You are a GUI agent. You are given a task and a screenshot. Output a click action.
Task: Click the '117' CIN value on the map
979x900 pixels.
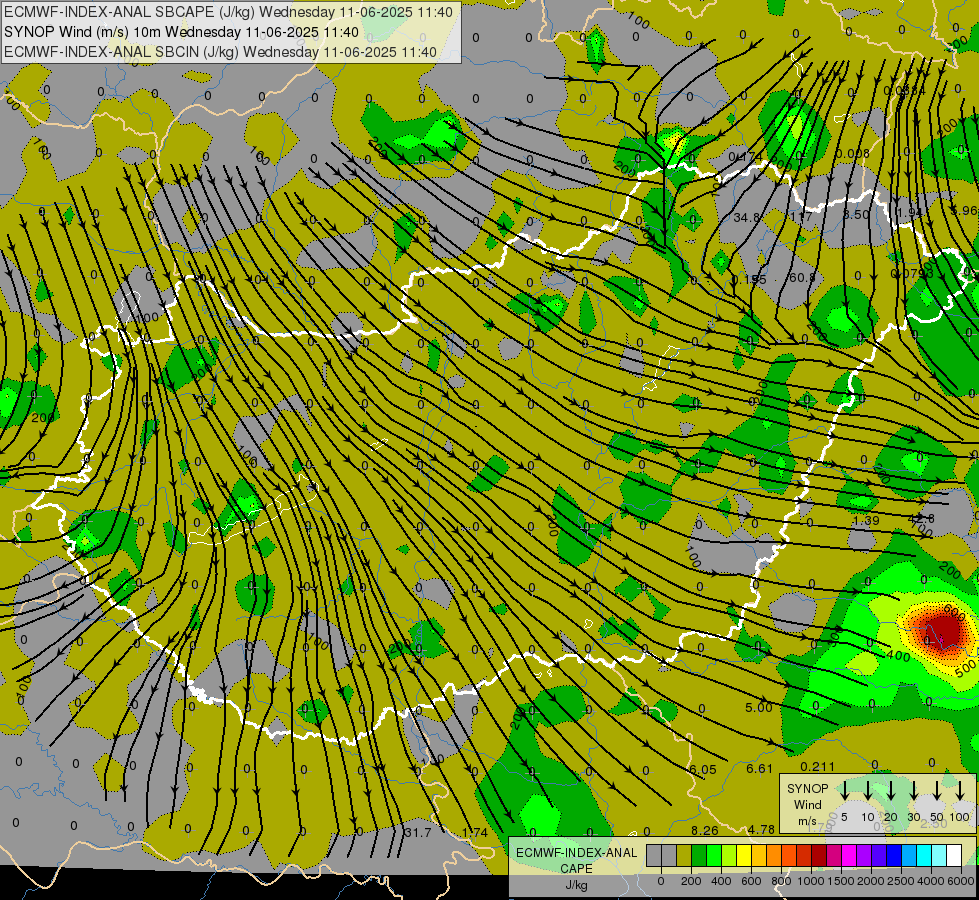coord(801,217)
